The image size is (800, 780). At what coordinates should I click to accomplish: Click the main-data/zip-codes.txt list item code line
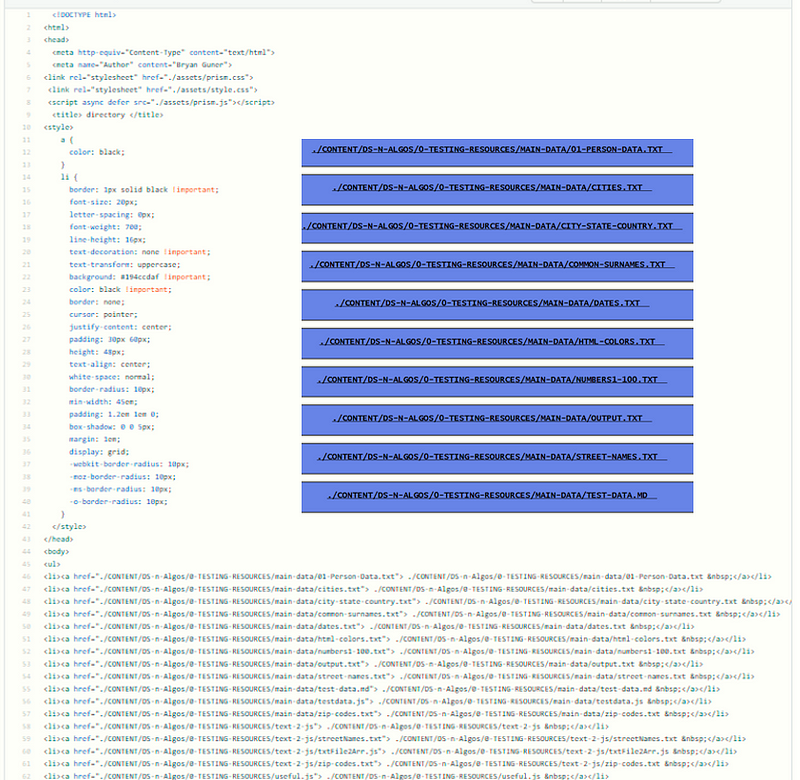tap(386, 714)
